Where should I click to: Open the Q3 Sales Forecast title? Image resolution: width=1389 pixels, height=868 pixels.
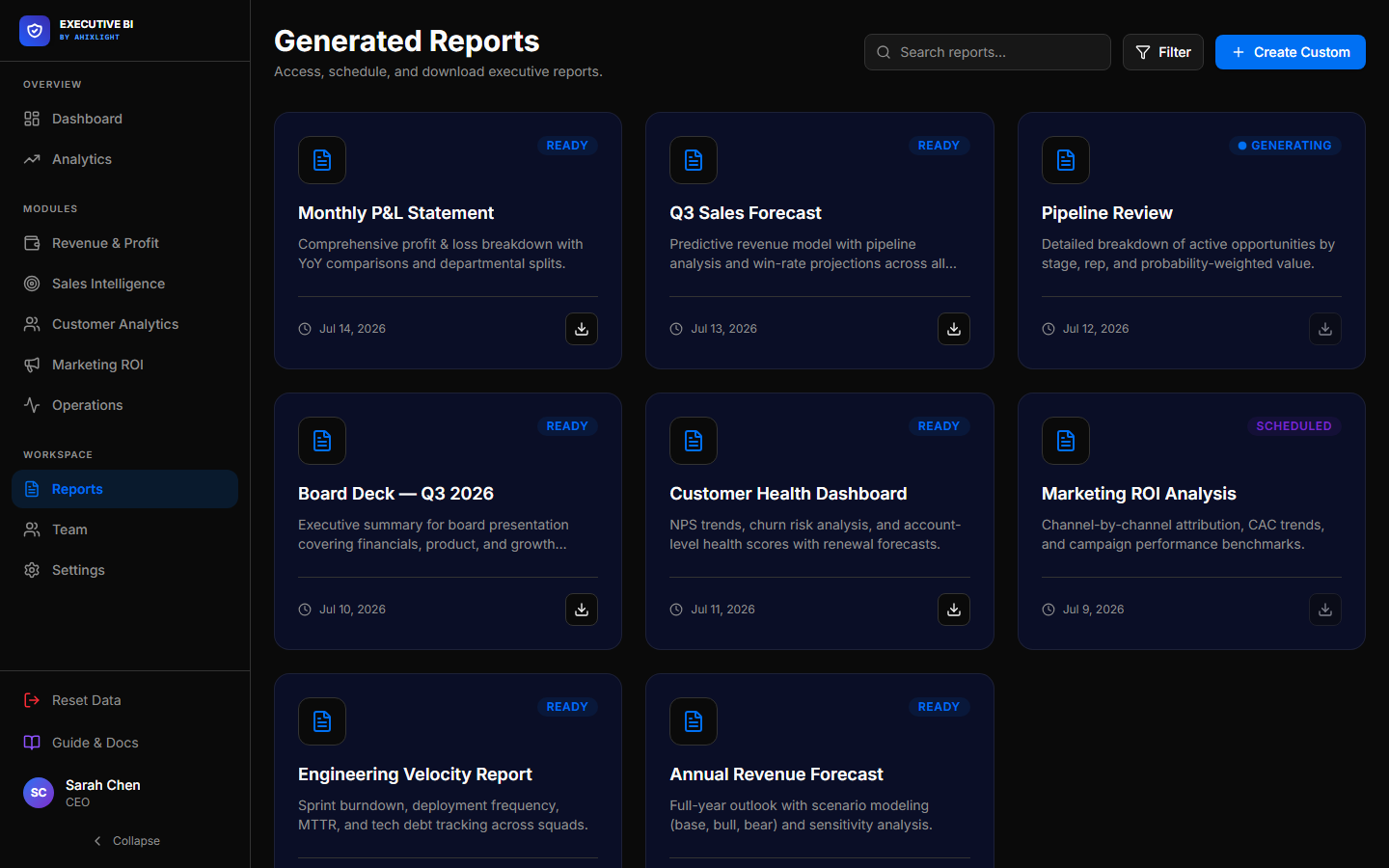[746, 213]
